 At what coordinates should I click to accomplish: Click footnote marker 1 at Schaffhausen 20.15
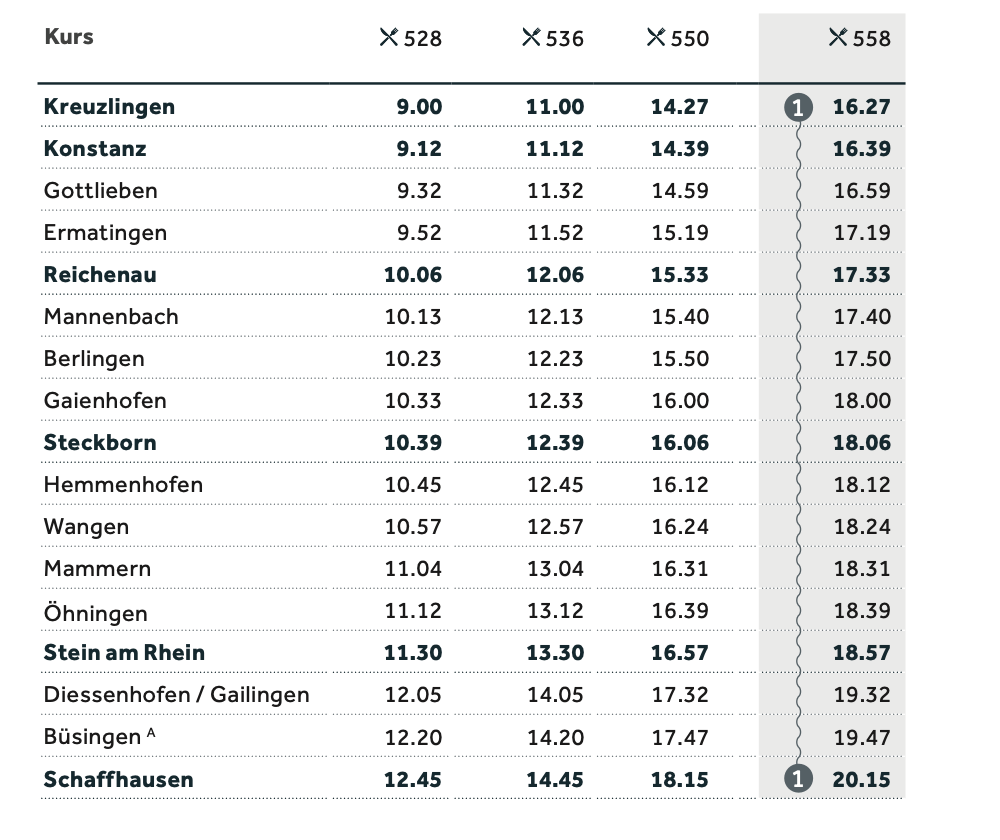tap(798, 779)
